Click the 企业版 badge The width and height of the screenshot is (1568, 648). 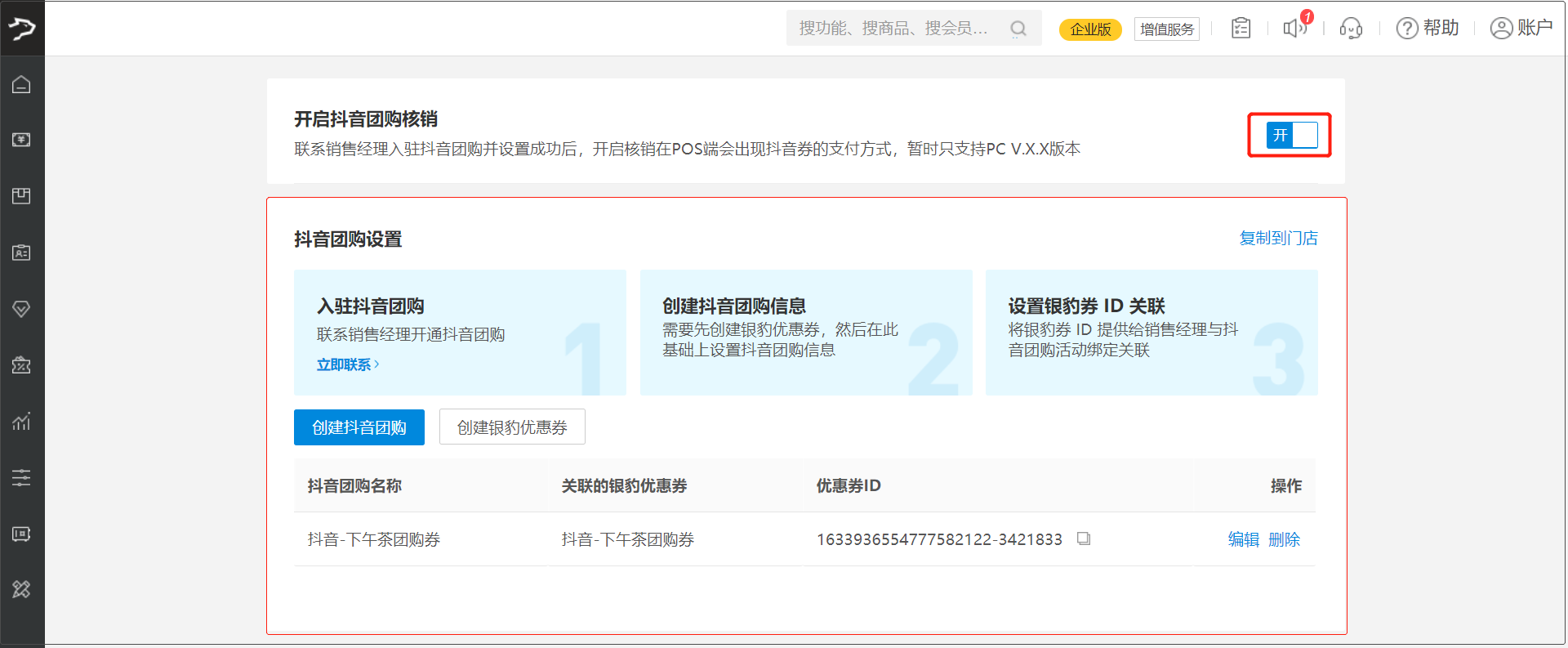coord(1090,29)
